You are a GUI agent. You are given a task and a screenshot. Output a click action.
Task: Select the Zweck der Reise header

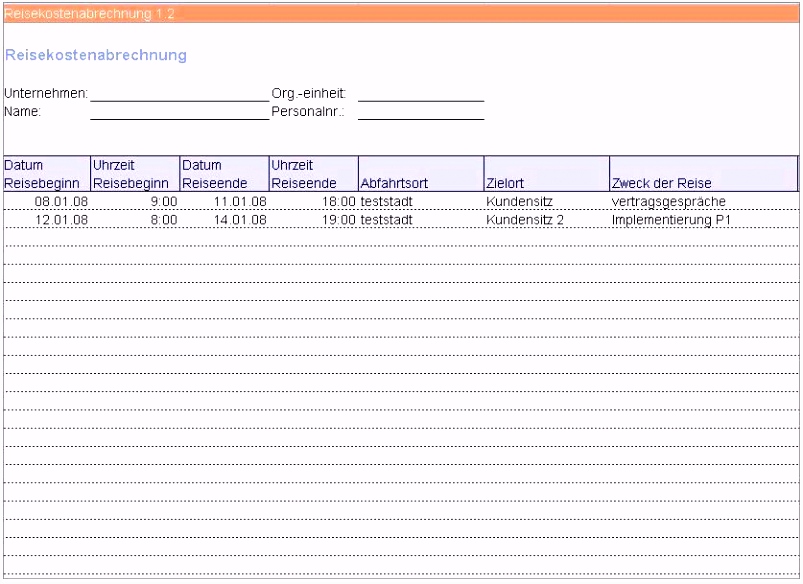704,174
